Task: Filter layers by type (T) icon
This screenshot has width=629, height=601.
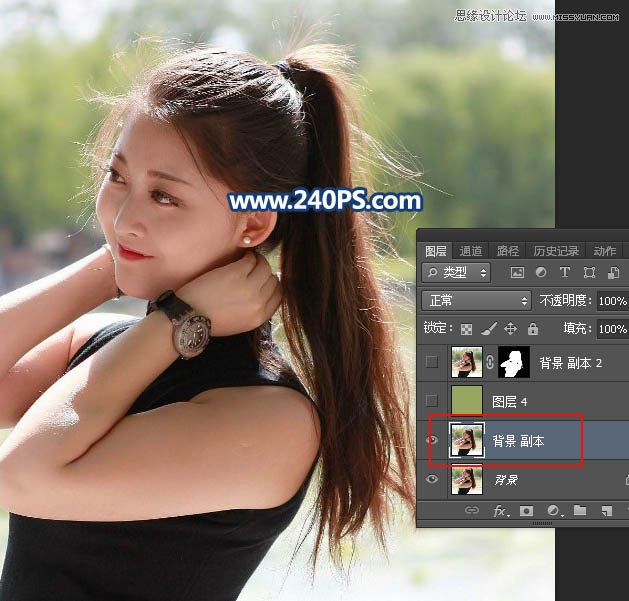Action: pos(565,272)
